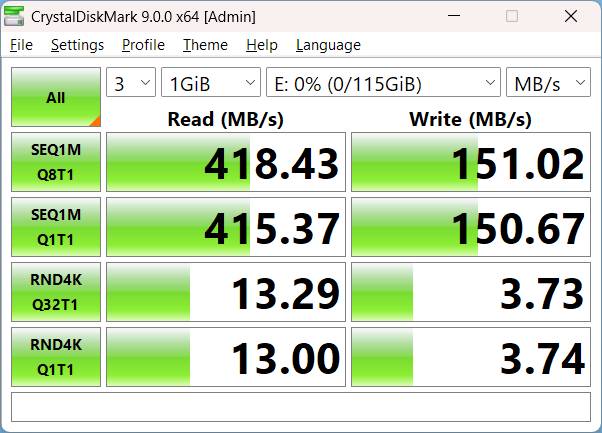Run the RND4K Q1T1 benchmark
The height and width of the screenshot is (433, 602).
tap(55, 356)
